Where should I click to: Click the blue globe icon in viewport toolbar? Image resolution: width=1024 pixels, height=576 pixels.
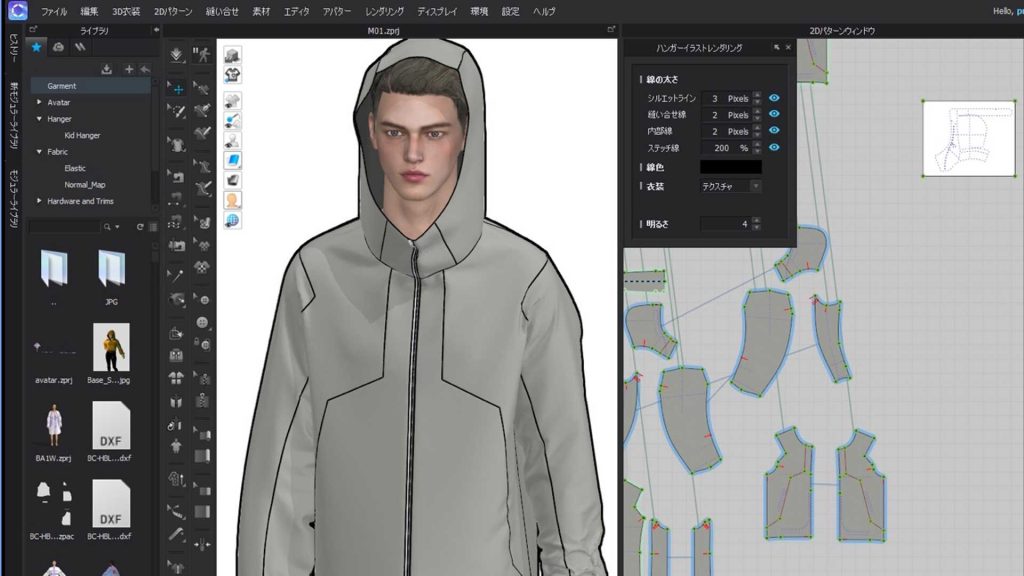(232, 220)
